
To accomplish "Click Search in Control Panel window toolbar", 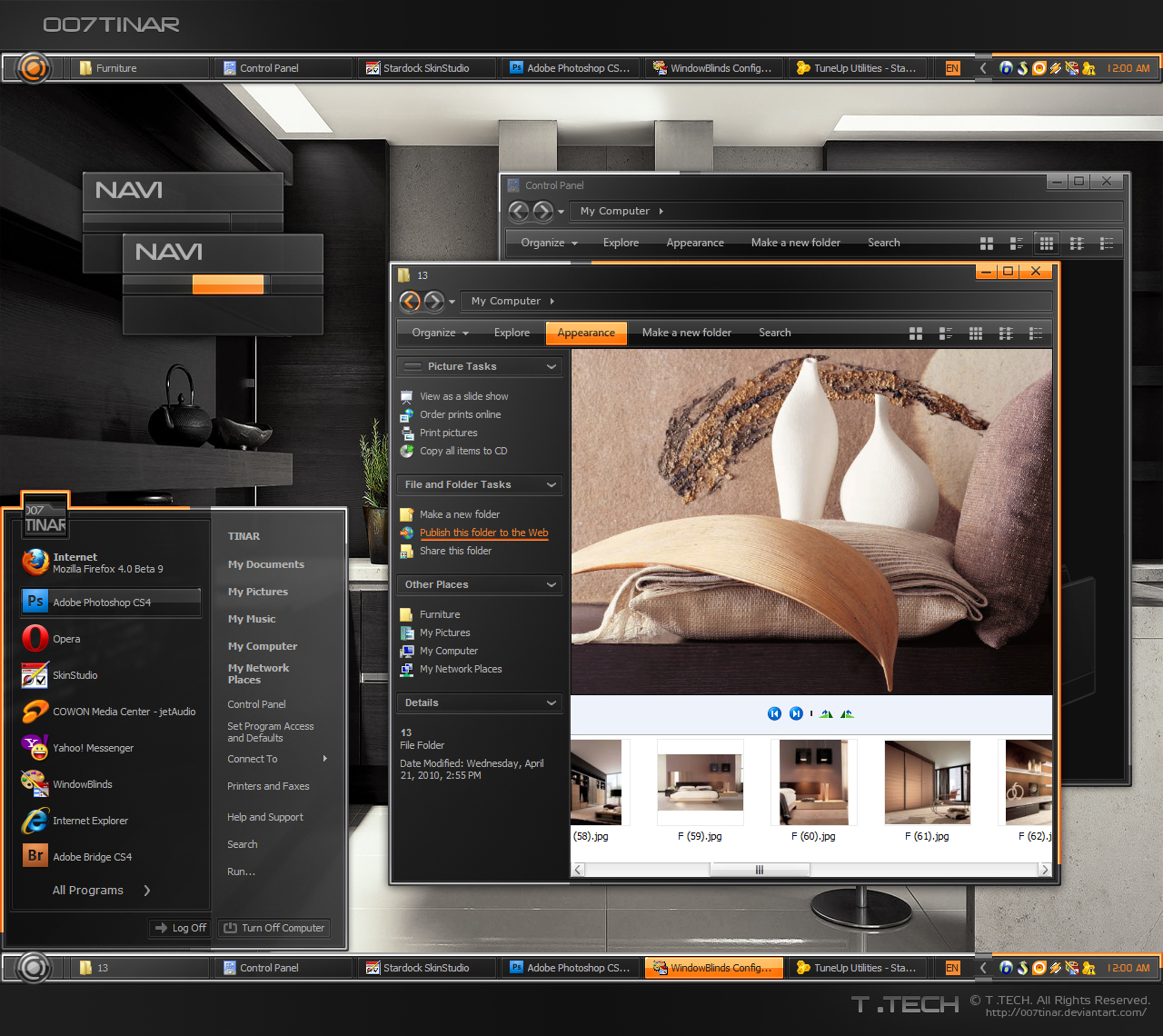I will pyautogui.click(x=883, y=243).
